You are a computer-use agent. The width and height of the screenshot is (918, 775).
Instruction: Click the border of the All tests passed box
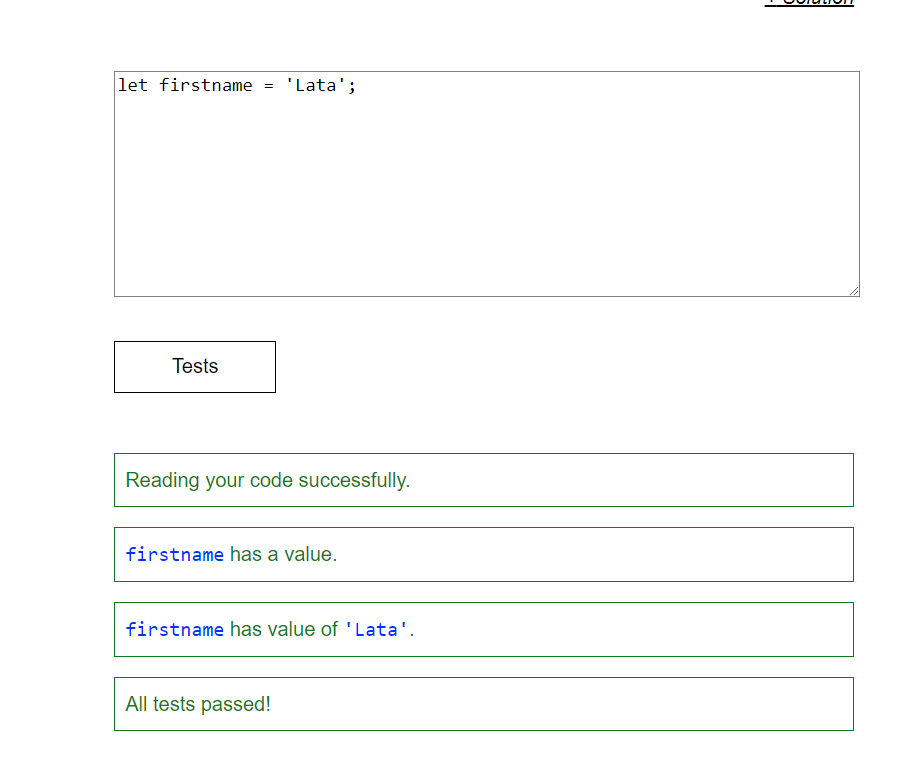(x=484, y=680)
